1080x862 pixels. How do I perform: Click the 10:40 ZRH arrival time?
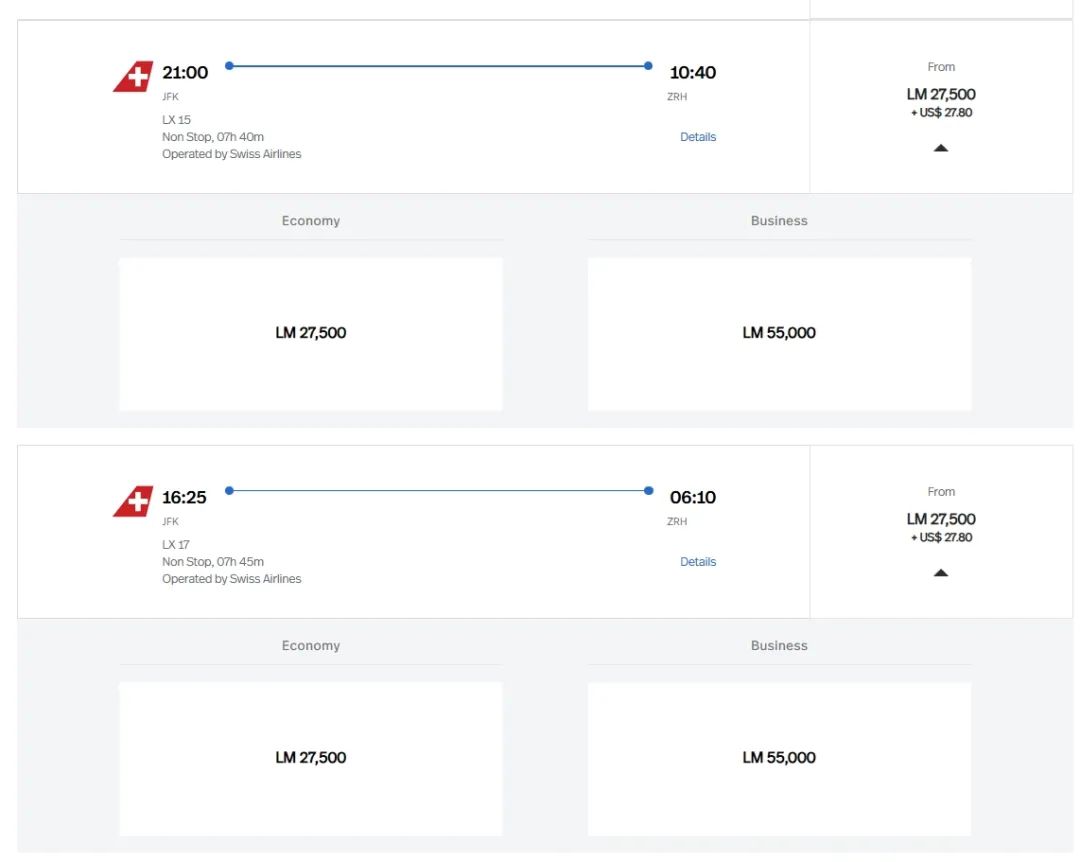692,72
